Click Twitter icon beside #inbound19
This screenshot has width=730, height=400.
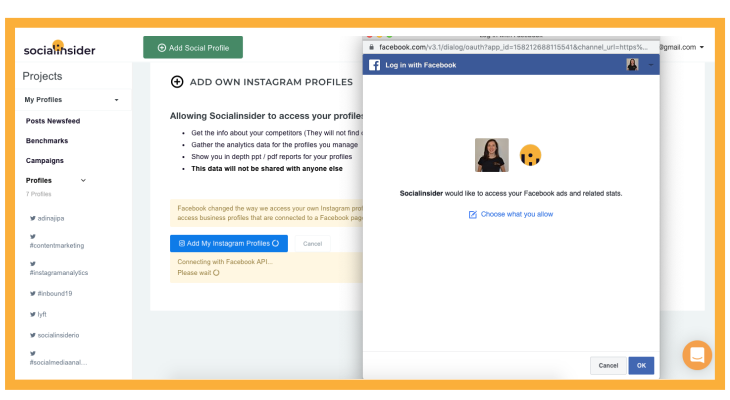pos(33,293)
